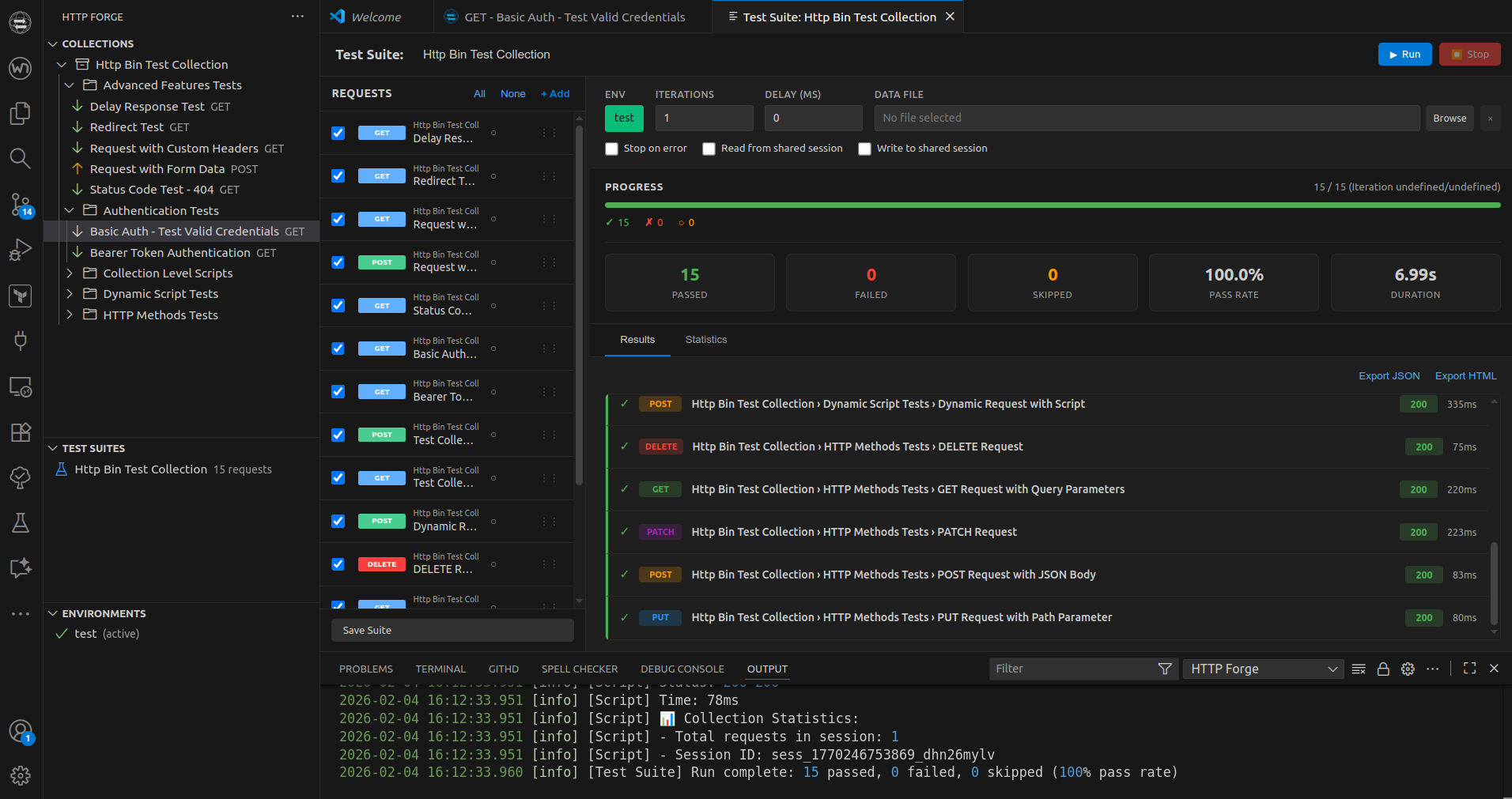
Task: Expand the Dynamic Script Tests folder
Action: point(69,294)
